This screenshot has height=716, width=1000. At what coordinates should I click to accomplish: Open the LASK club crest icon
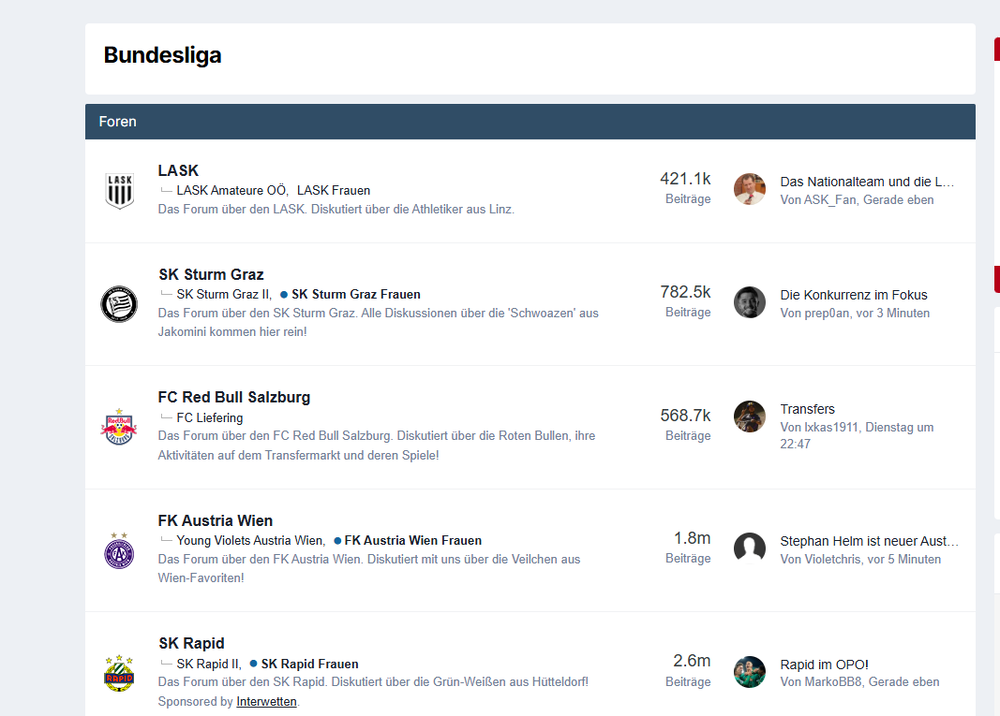[x=119, y=191]
